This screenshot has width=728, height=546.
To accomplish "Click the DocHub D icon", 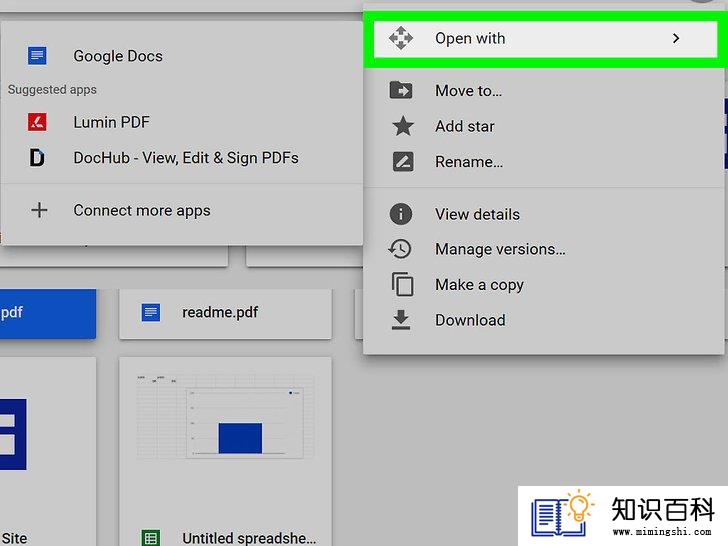I will click(37, 158).
